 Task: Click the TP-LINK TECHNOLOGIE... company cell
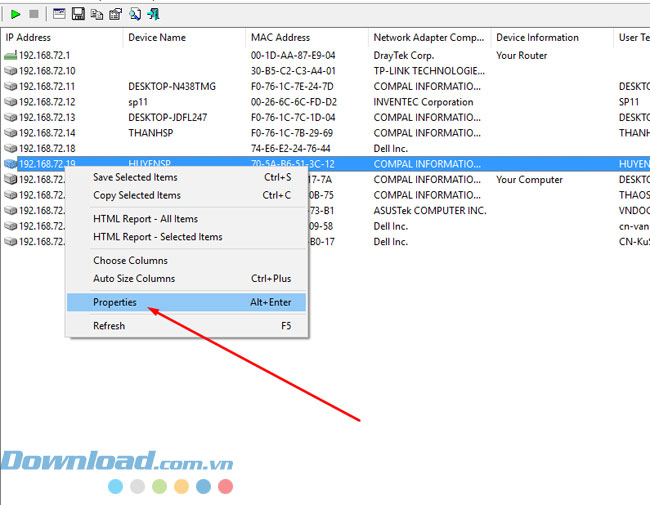point(429,71)
